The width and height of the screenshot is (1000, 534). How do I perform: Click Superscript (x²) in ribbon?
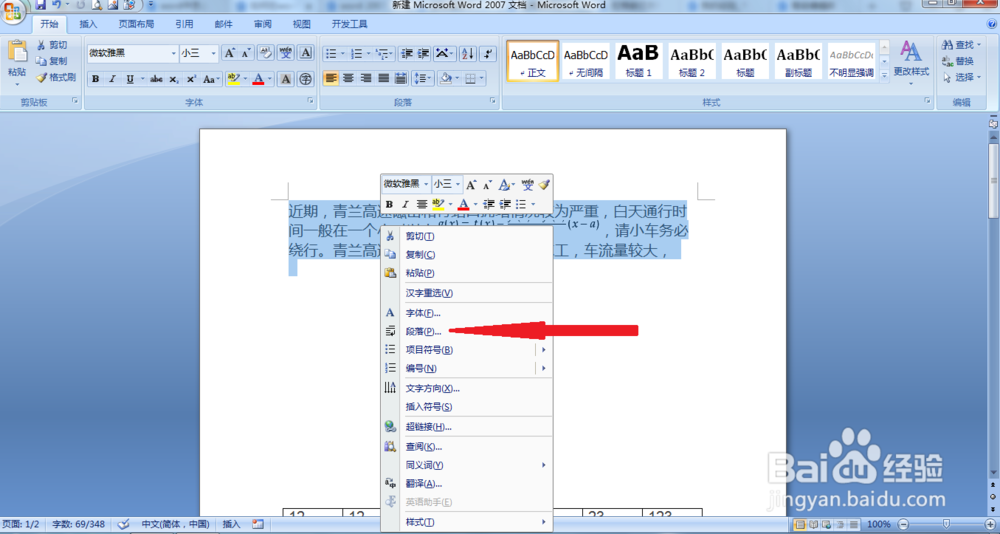pyautogui.click(x=190, y=79)
